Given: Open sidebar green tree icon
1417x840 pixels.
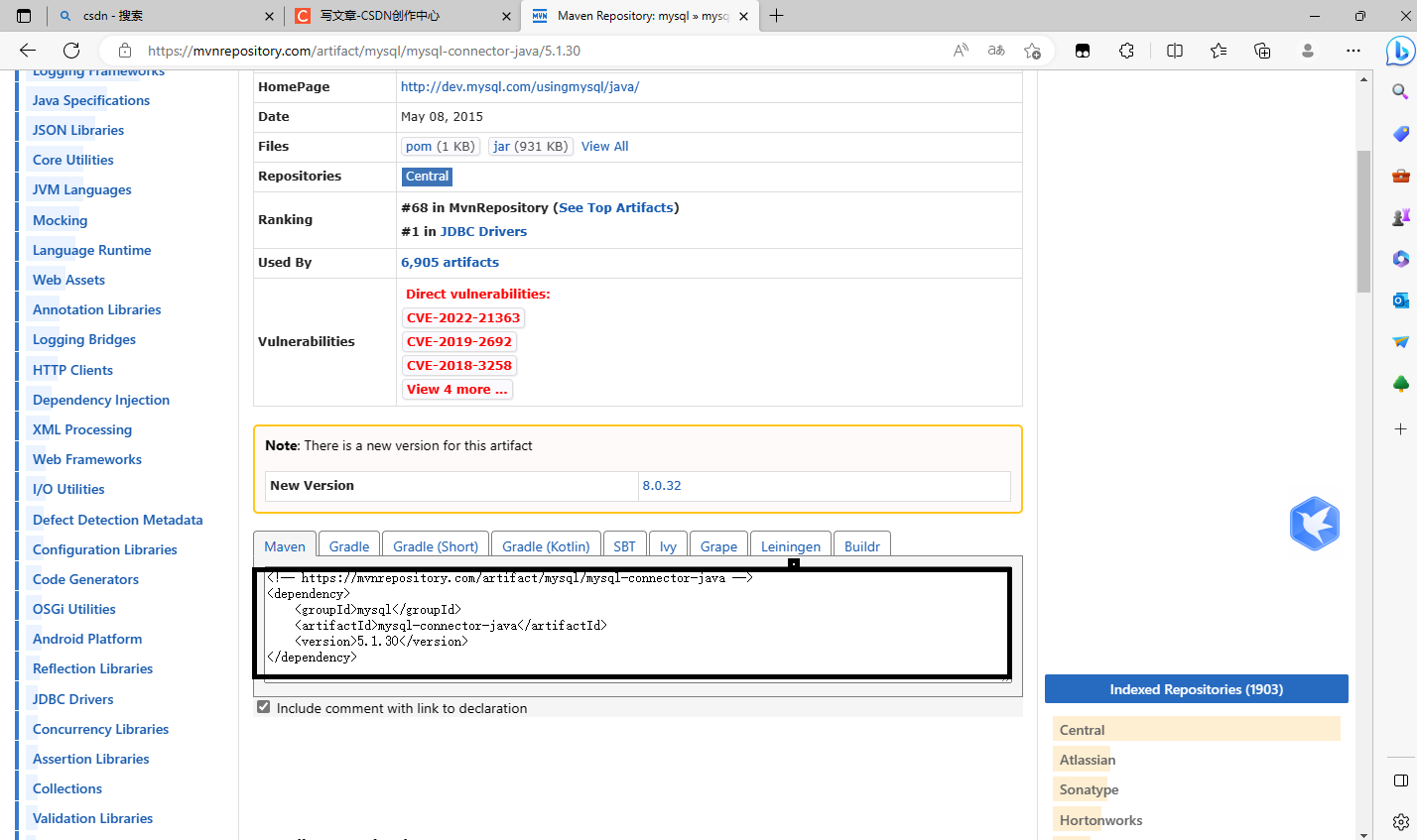Looking at the screenshot, I should coord(1400,384).
